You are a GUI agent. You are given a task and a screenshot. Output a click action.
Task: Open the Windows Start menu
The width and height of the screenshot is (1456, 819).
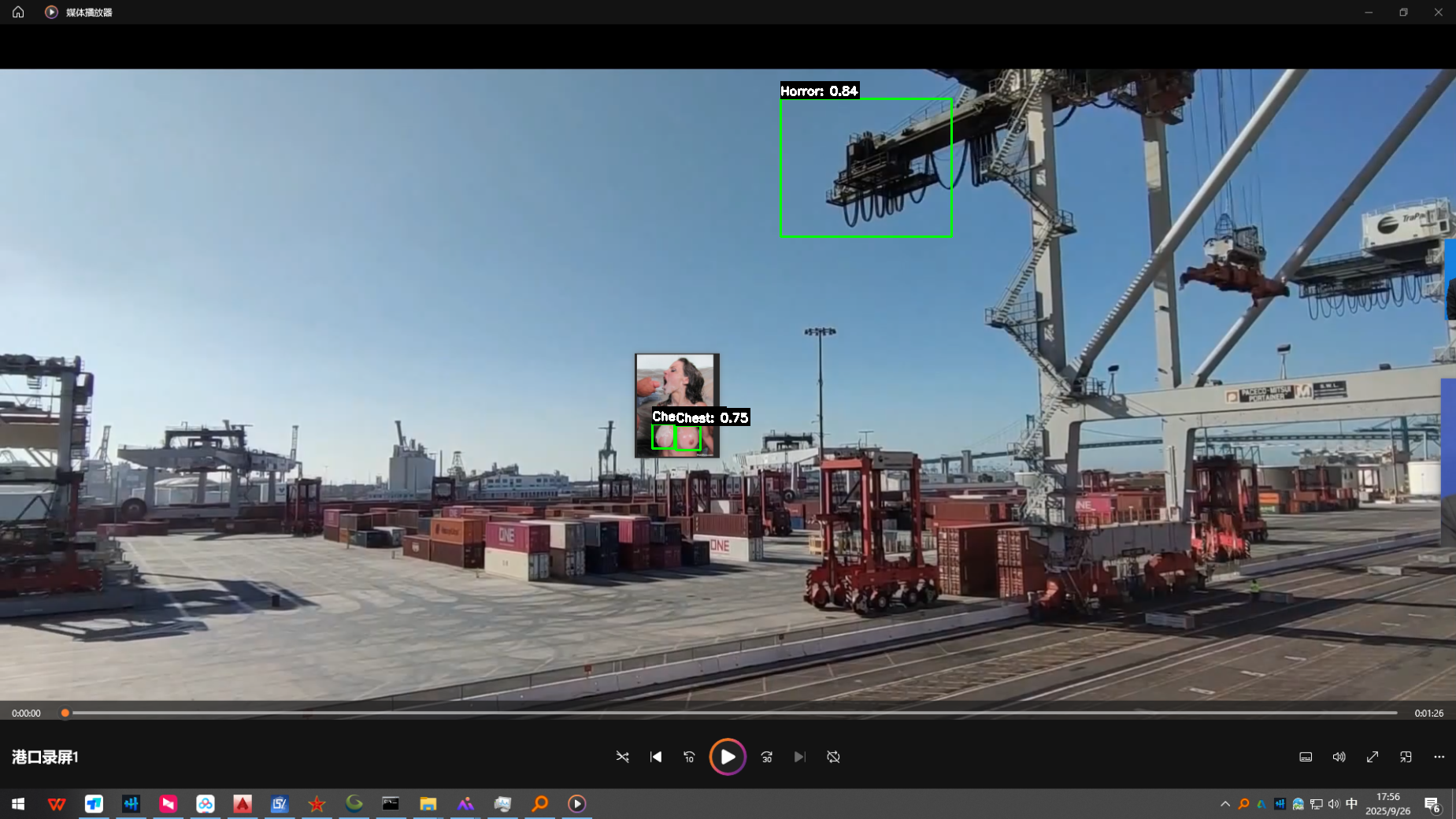(x=18, y=804)
